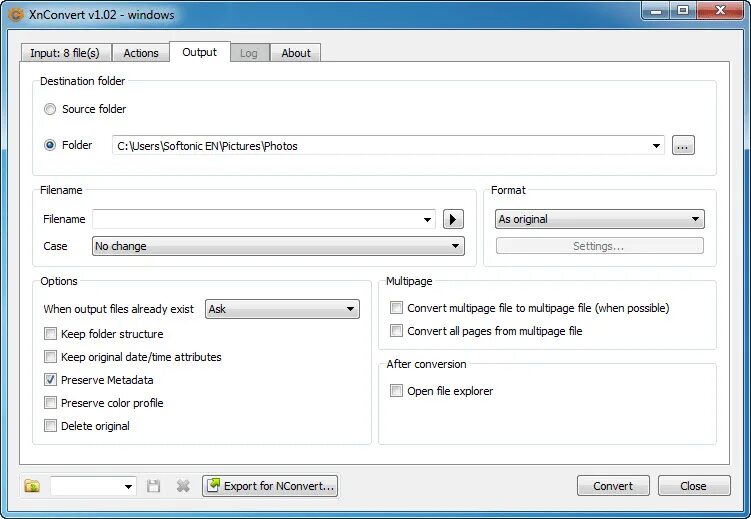Select the Source folder radio button

[50, 109]
